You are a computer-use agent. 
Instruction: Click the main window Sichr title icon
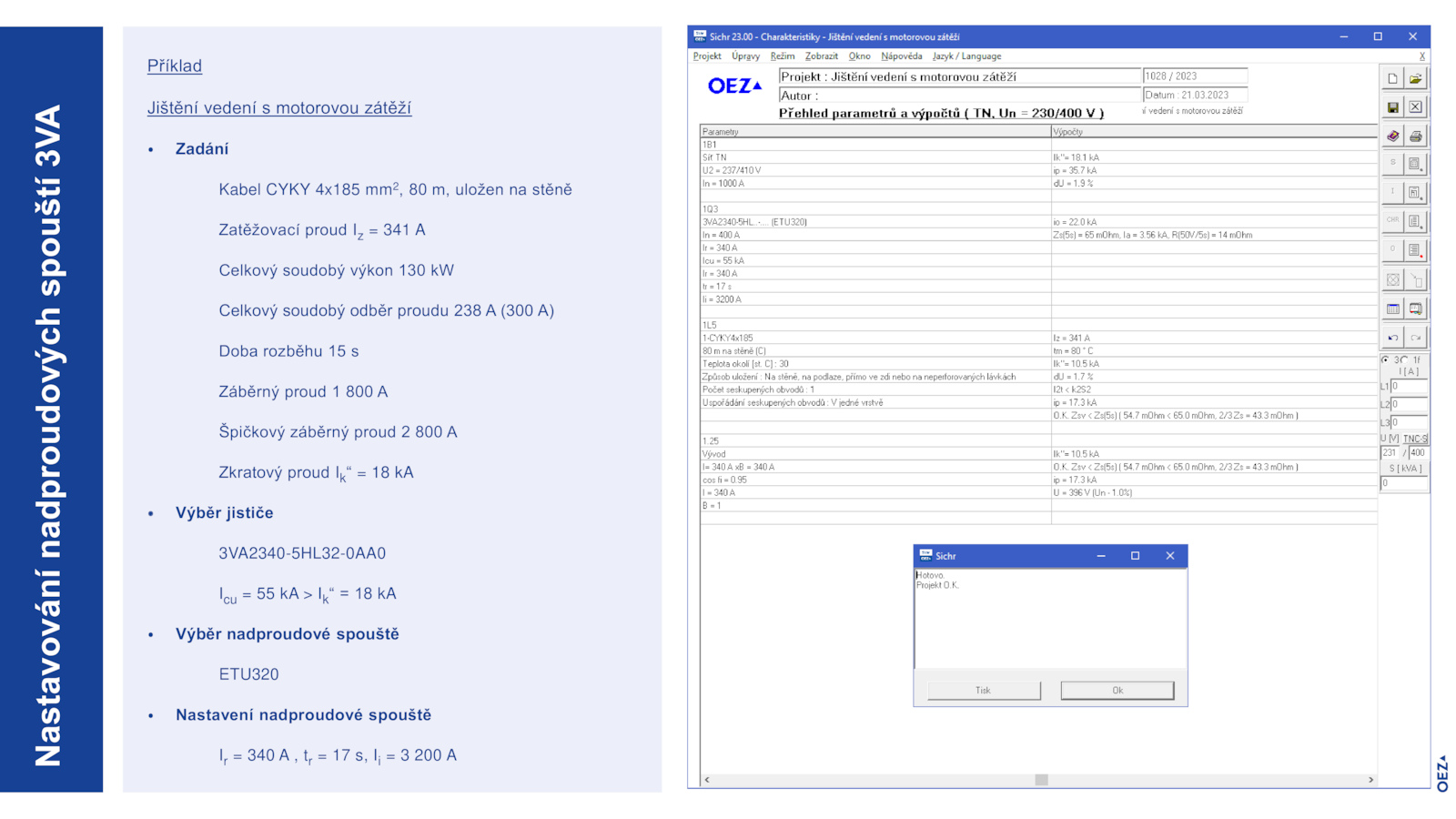pyautogui.click(x=700, y=36)
